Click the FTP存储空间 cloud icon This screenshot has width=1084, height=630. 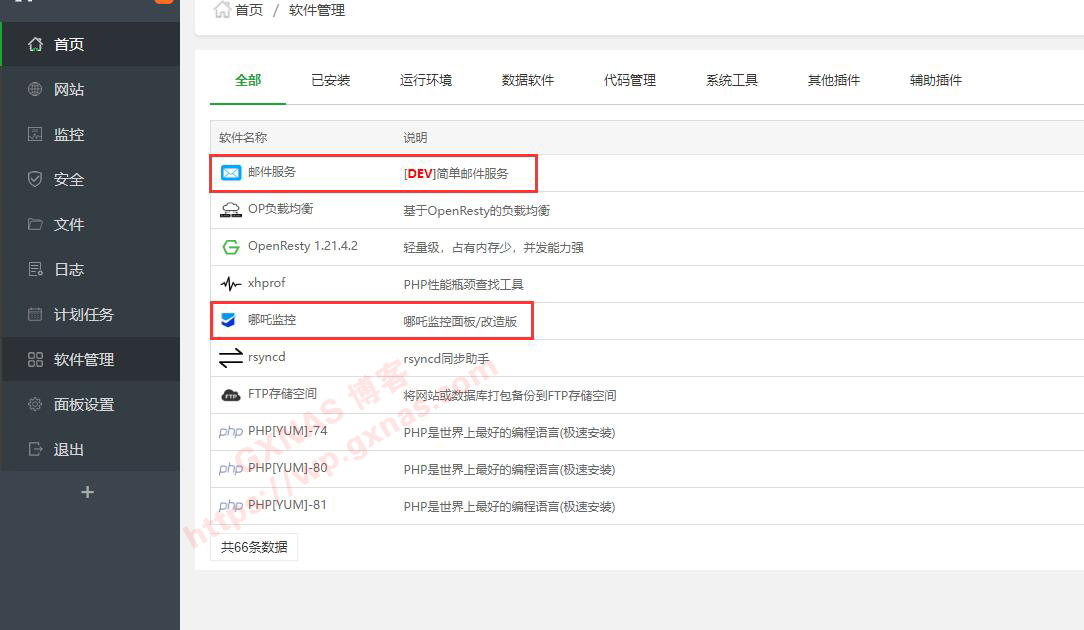click(230, 395)
